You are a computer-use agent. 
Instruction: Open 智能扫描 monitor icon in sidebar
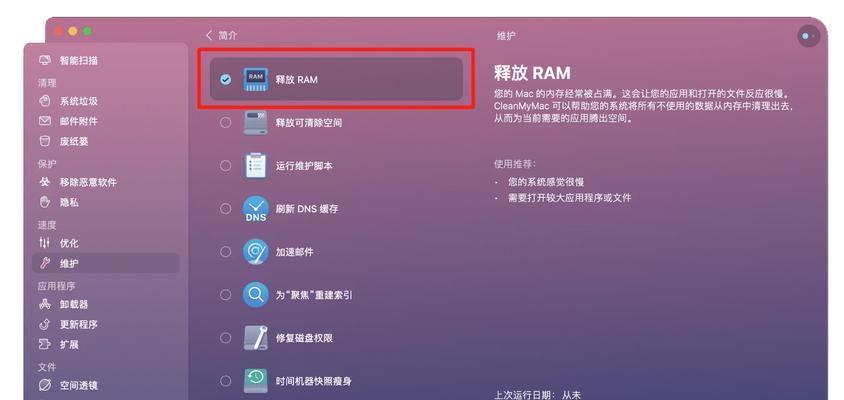[x=45, y=60]
